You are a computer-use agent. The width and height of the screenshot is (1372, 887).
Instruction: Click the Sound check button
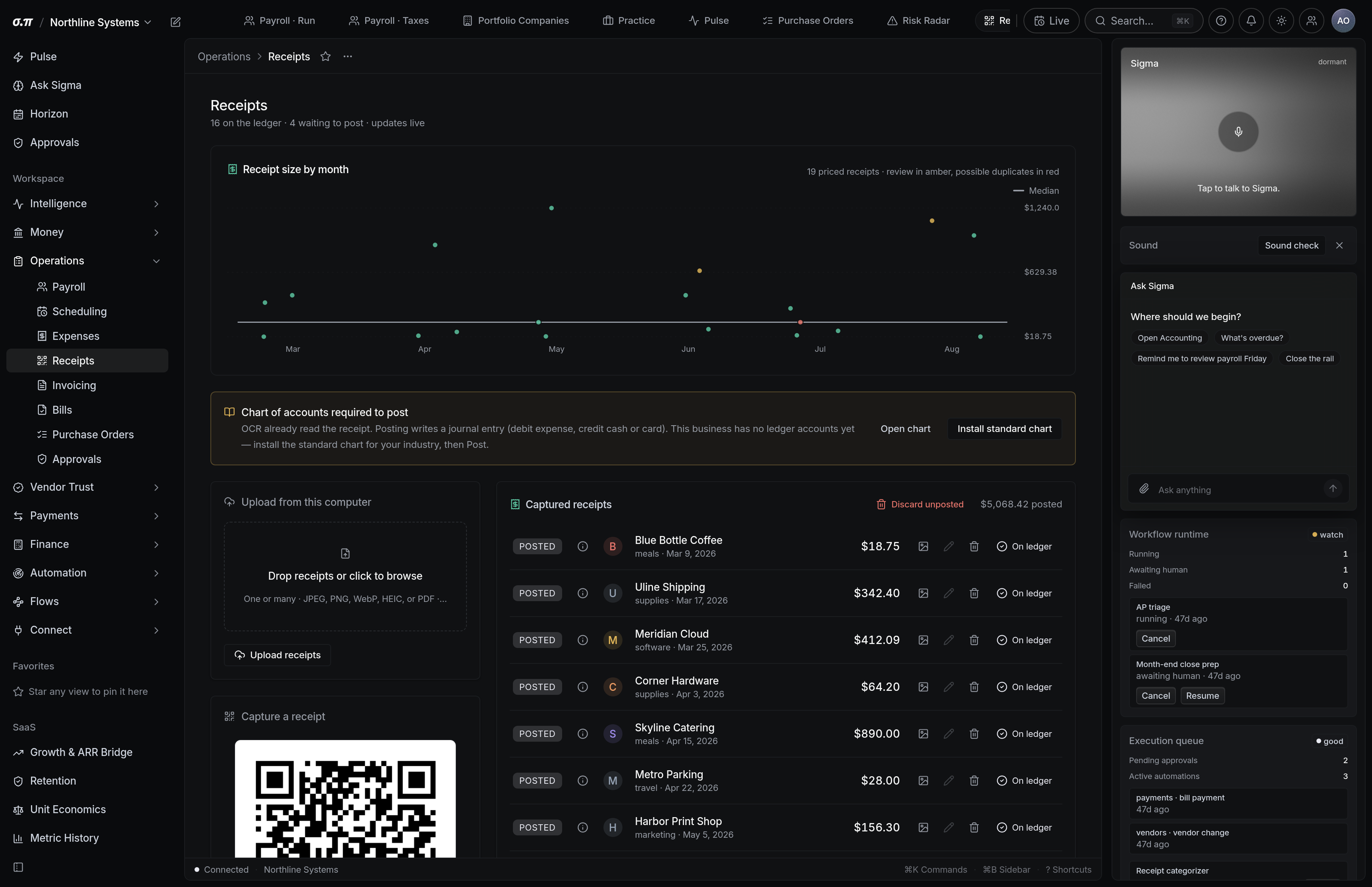coord(1291,245)
